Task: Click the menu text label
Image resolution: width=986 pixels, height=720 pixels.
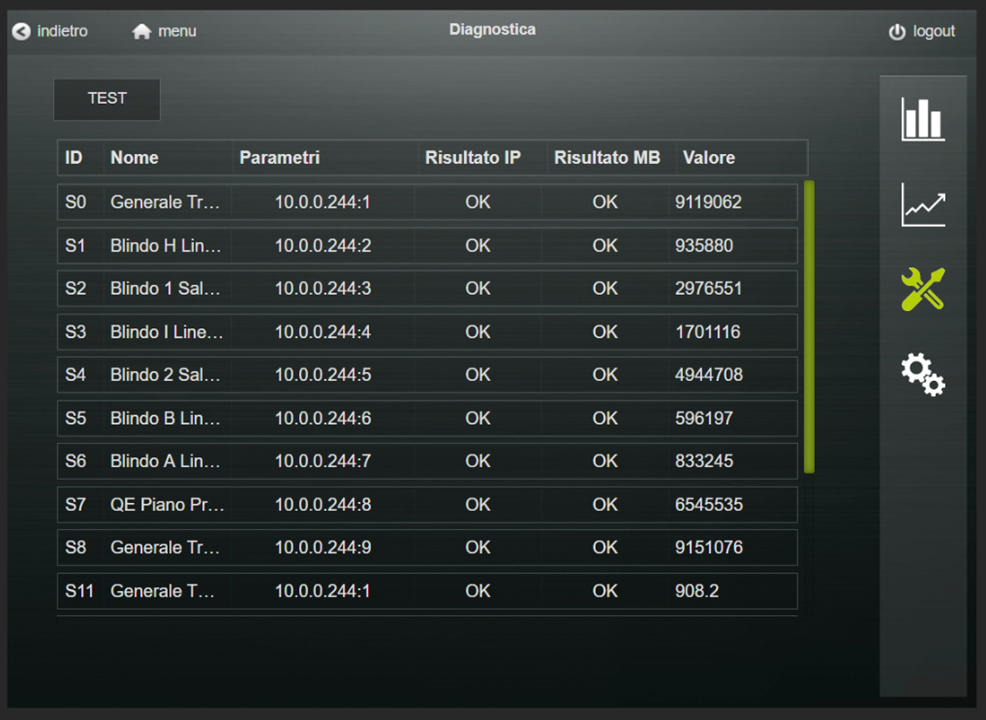Action: 177,32
